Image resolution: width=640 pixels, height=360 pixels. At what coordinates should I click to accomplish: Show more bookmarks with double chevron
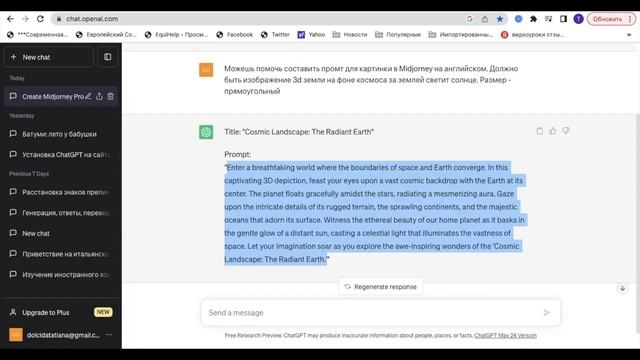click(629, 35)
